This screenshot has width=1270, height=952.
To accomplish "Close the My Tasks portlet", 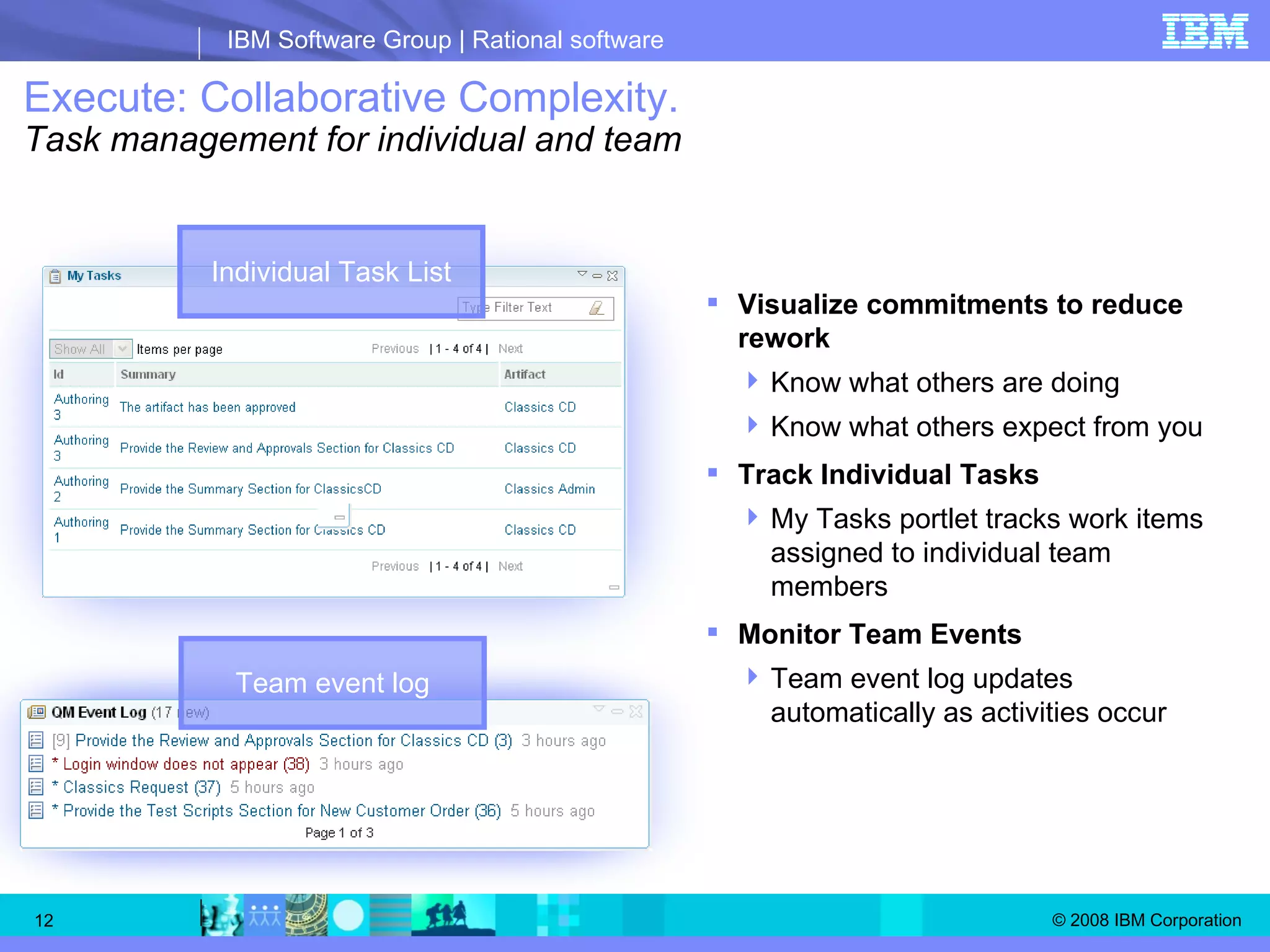I will (x=613, y=276).
